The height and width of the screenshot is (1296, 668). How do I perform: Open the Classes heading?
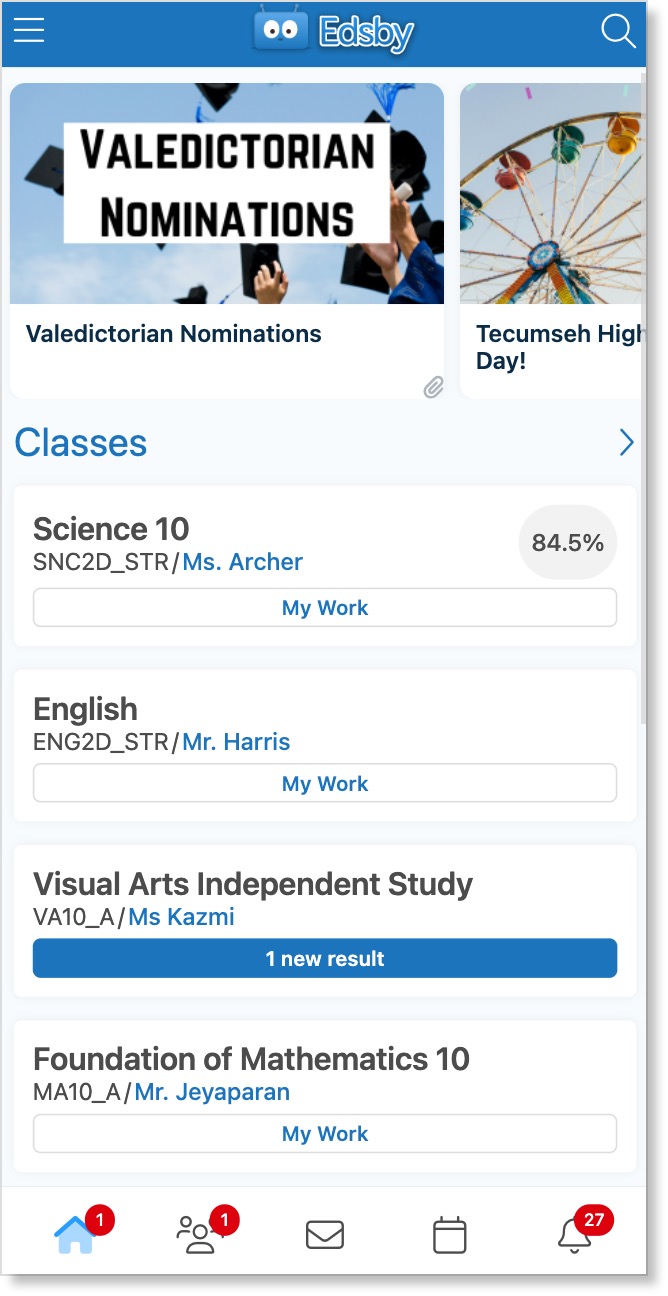pyautogui.click(x=81, y=443)
